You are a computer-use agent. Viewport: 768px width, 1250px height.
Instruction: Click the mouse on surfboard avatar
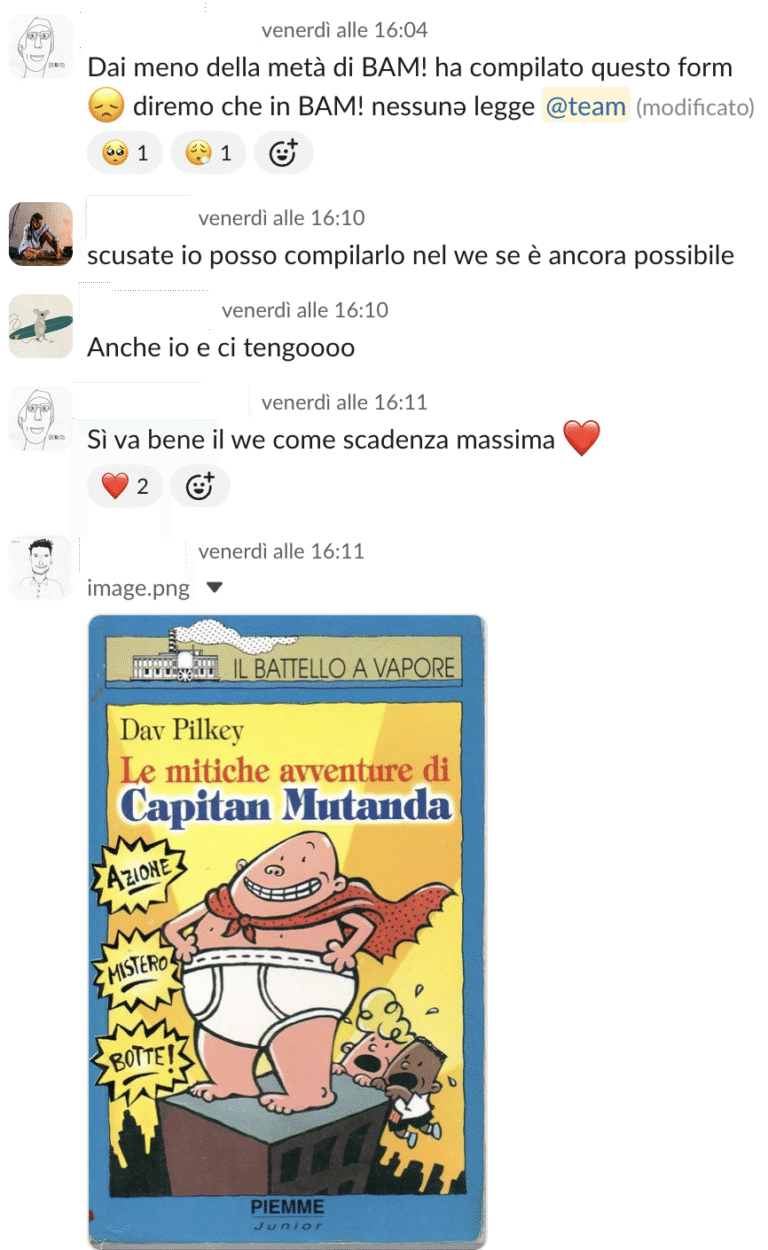click(x=41, y=326)
